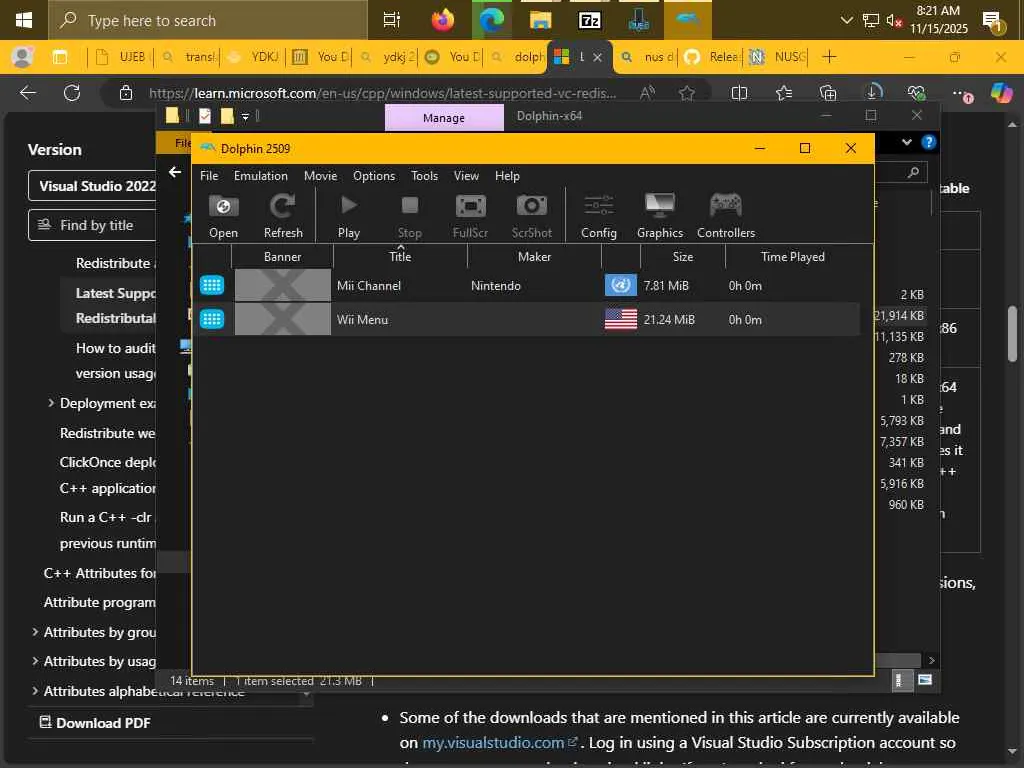Select the Mii Channel title
This screenshot has width=1024, height=768.
pos(368,285)
